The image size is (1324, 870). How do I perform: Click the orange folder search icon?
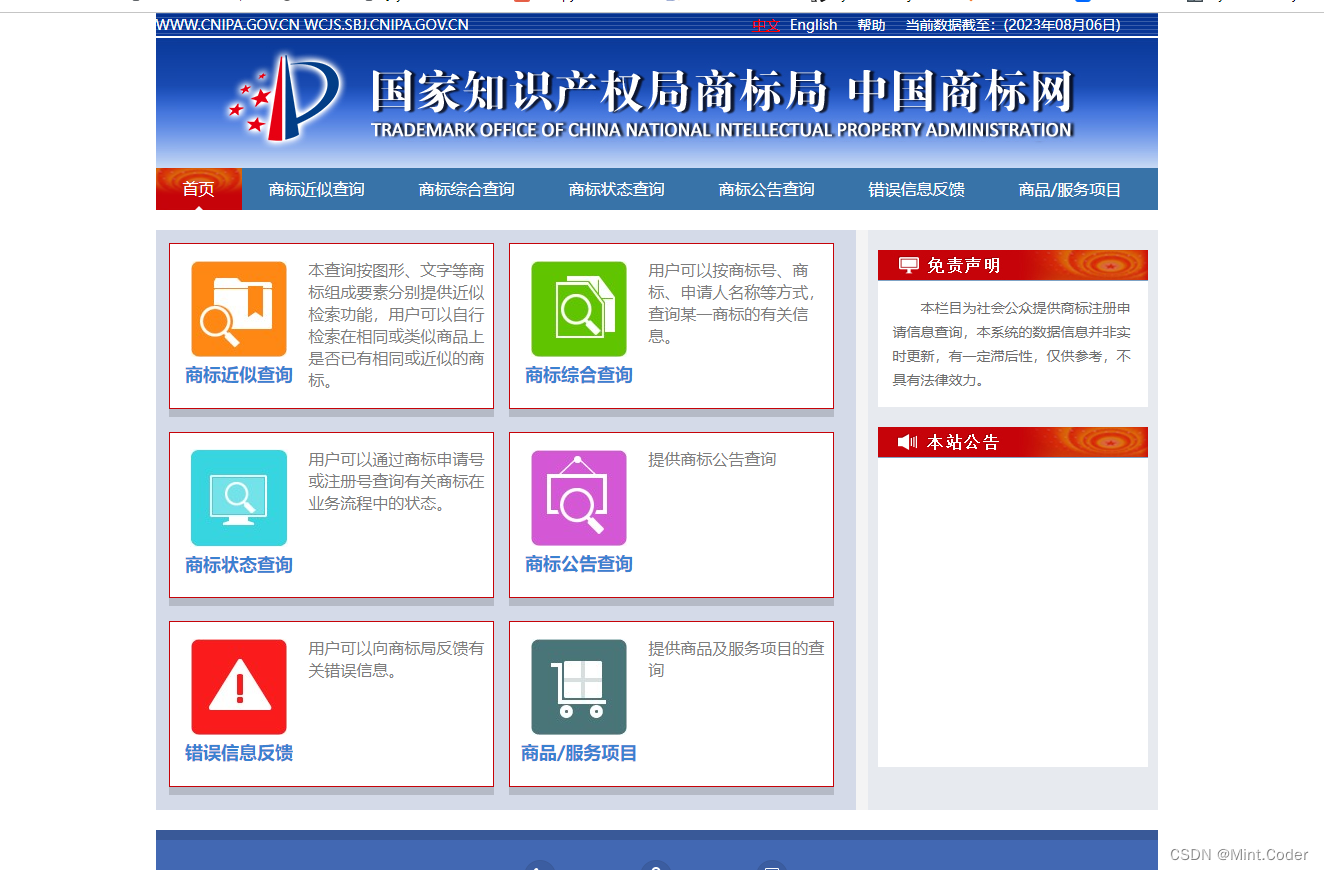[x=239, y=309]
